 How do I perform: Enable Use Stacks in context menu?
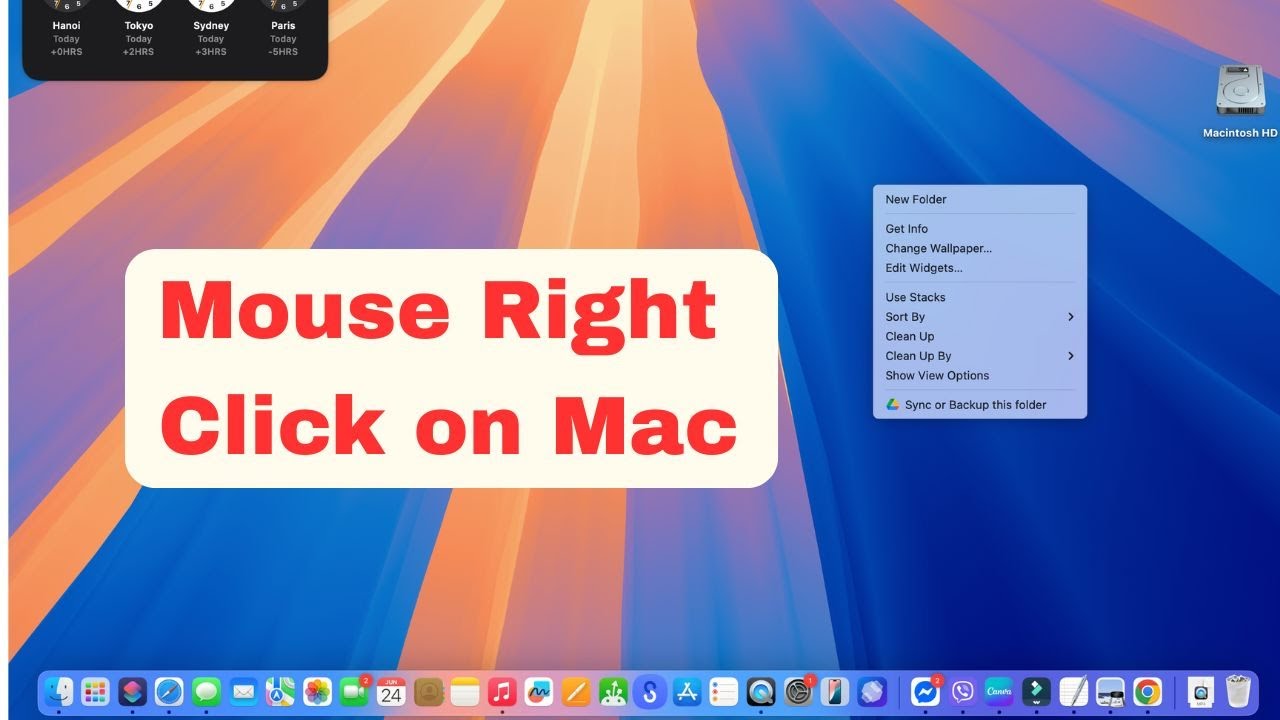pyautogui.click(x=980, y=297)
